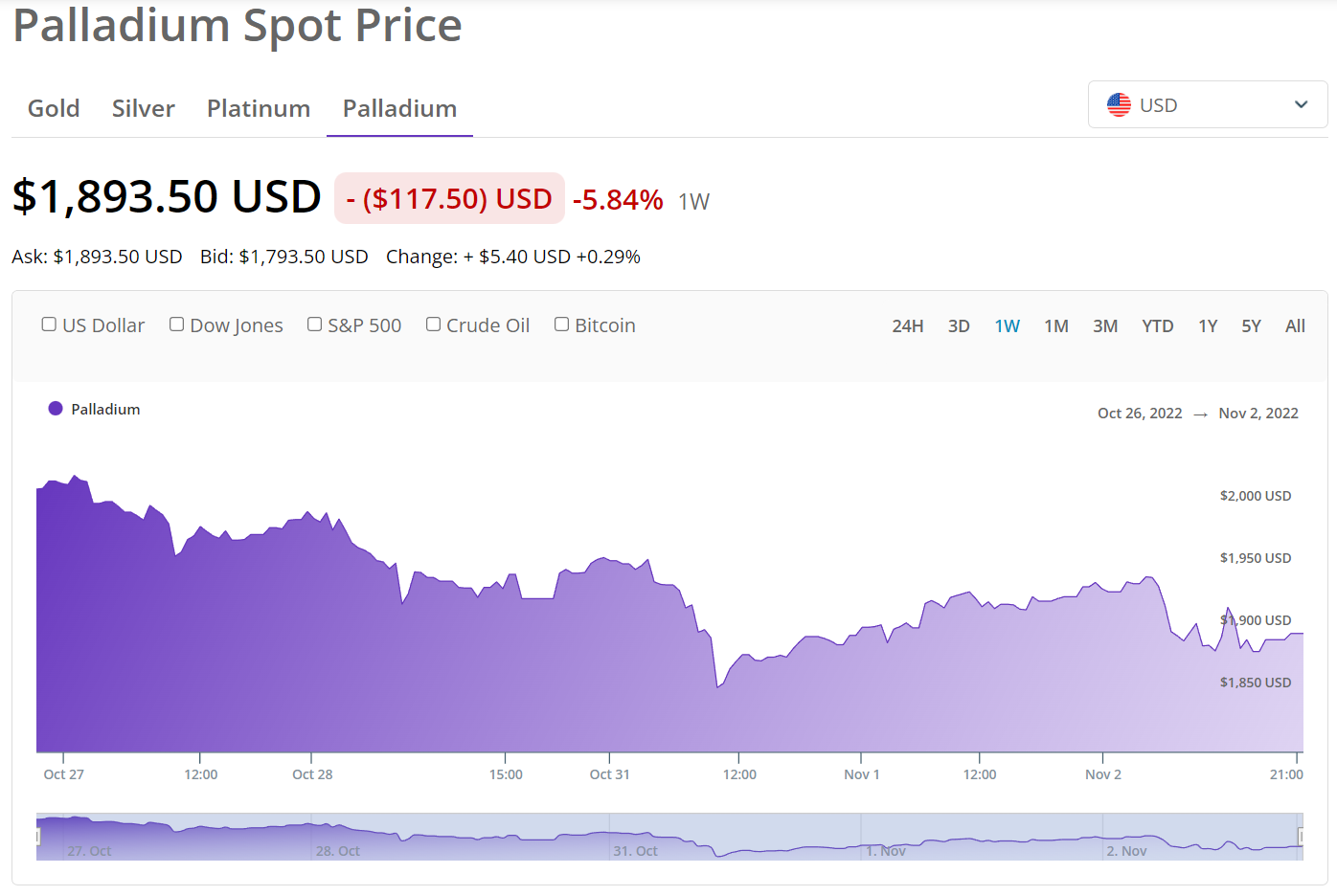Select the 1Y chart range
The height and width of the screenshot is (896, 1337).
pyautogui.click(x=1208, y=325)
